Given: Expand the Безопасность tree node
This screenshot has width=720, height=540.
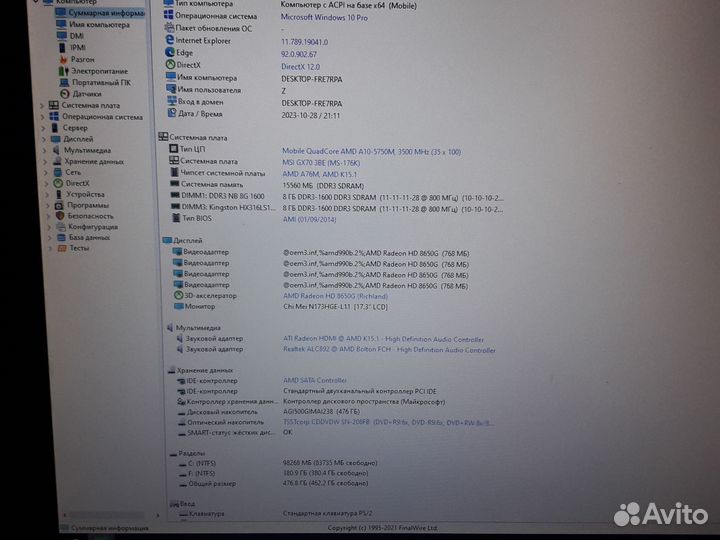Looking at the screenshot, I should coord(49,216).
